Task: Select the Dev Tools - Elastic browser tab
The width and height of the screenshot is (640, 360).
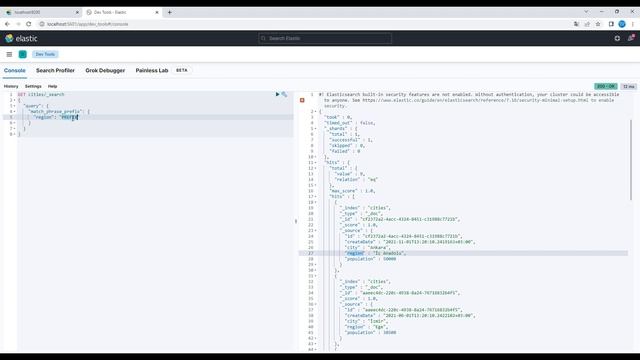Action: (122, 12)
